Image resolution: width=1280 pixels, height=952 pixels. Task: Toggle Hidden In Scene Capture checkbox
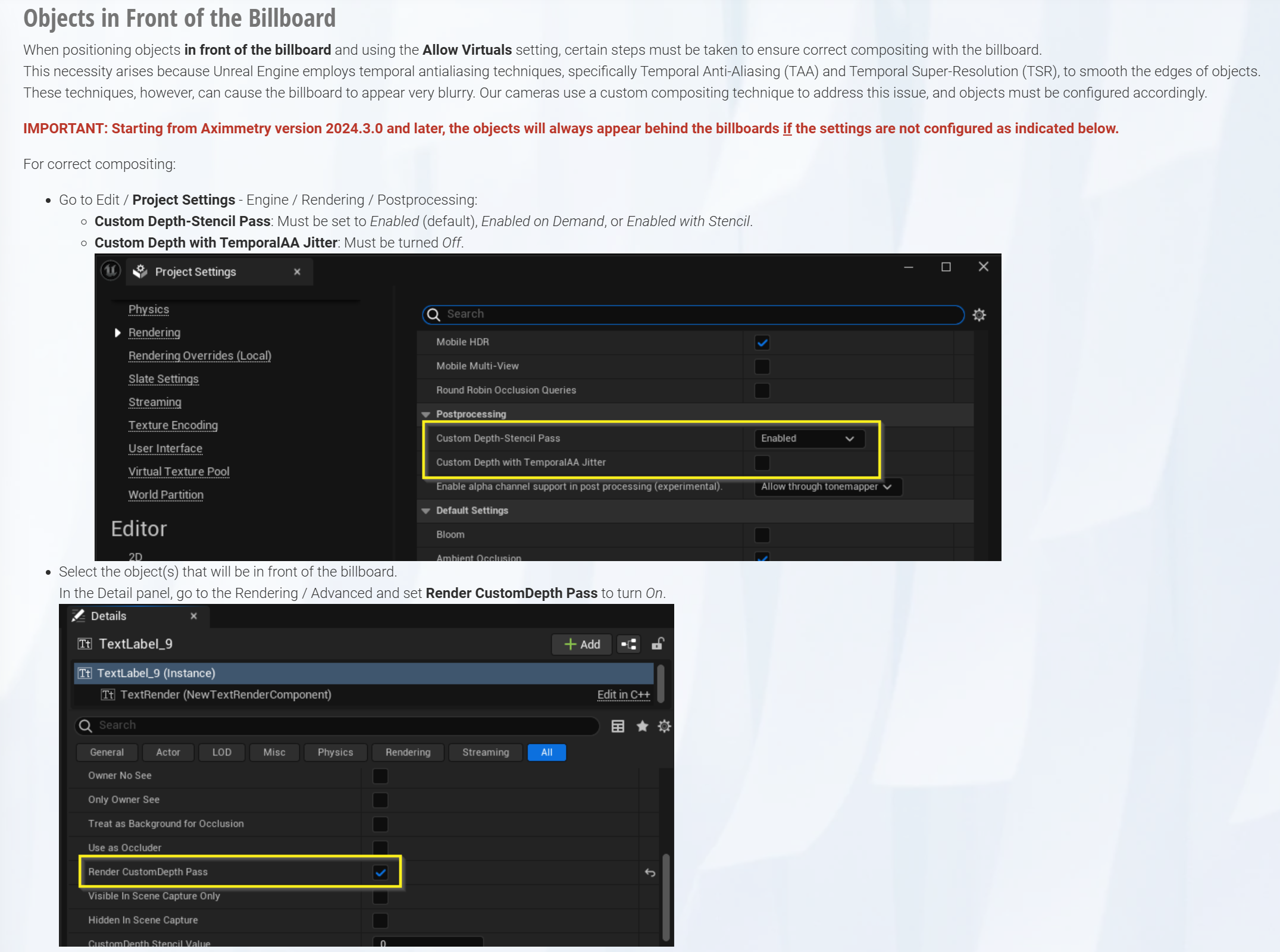[x=380, y=921]
